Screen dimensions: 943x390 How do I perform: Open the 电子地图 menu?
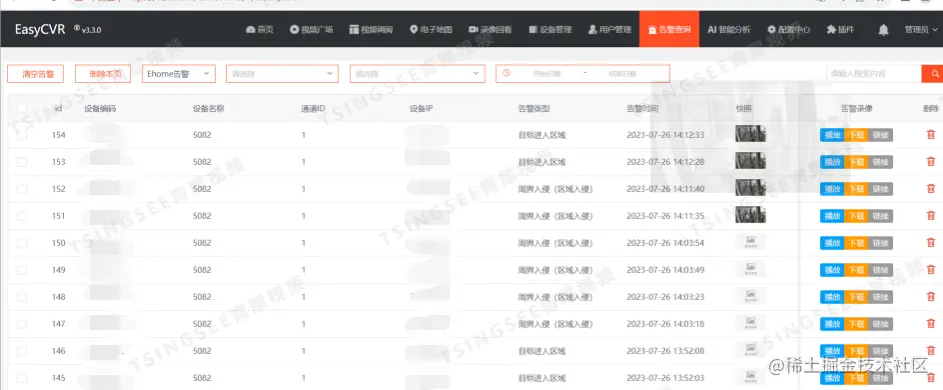click(431, 29)
